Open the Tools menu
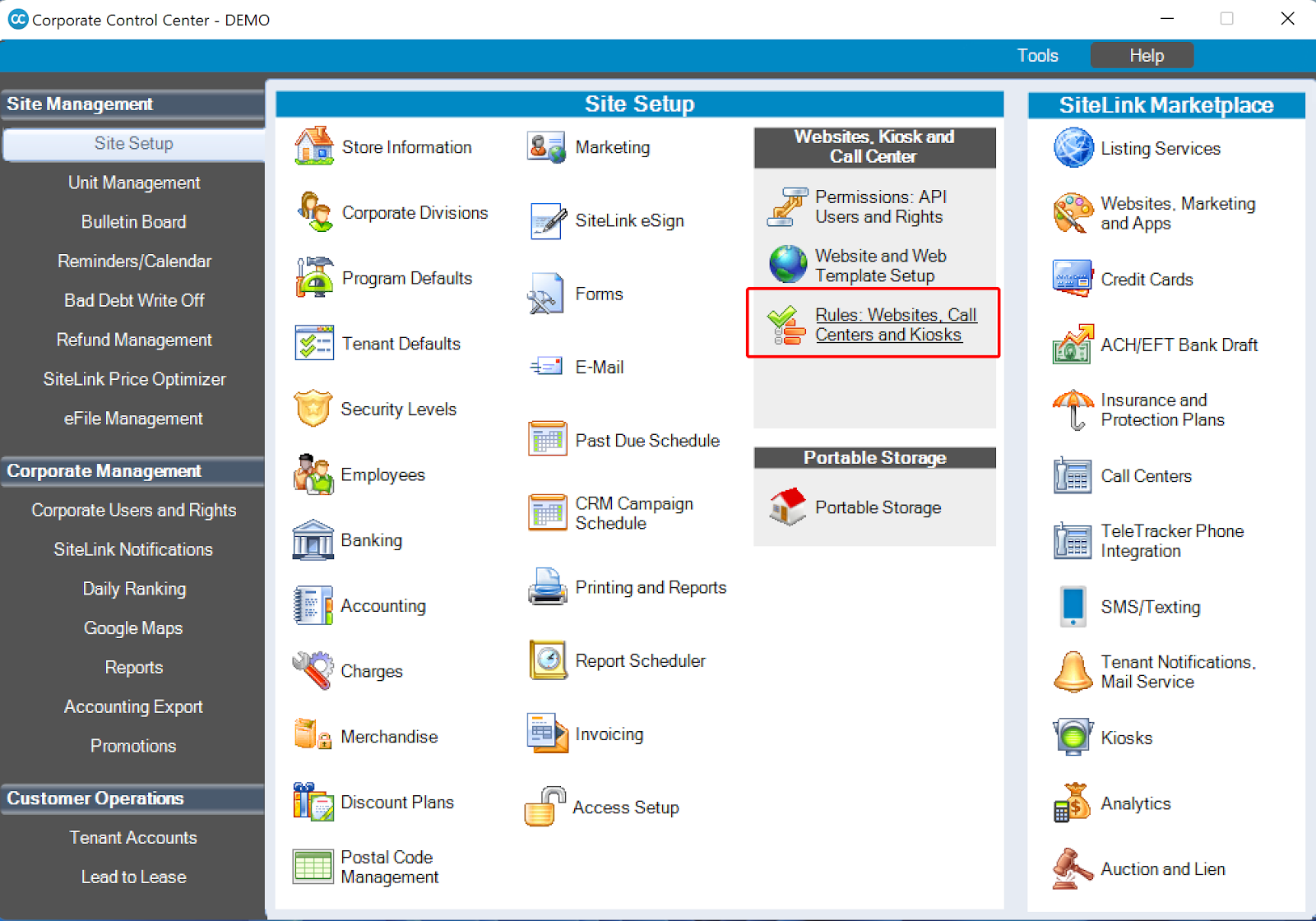 pyautogui.click(x=1037, y=55)
